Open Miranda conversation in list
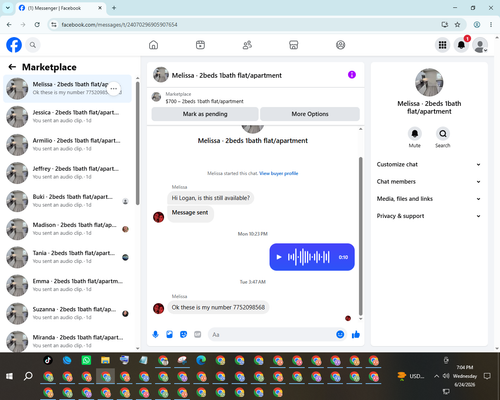This screenshot has width=500, height=400. [67, 341]
